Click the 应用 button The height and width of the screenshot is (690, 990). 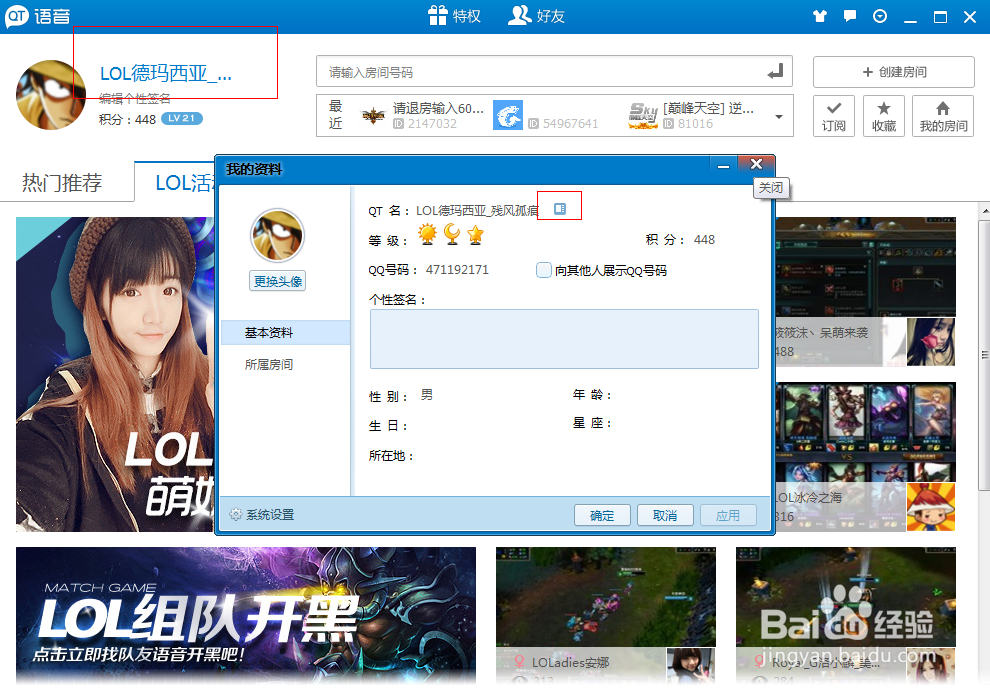click(728, 515)
